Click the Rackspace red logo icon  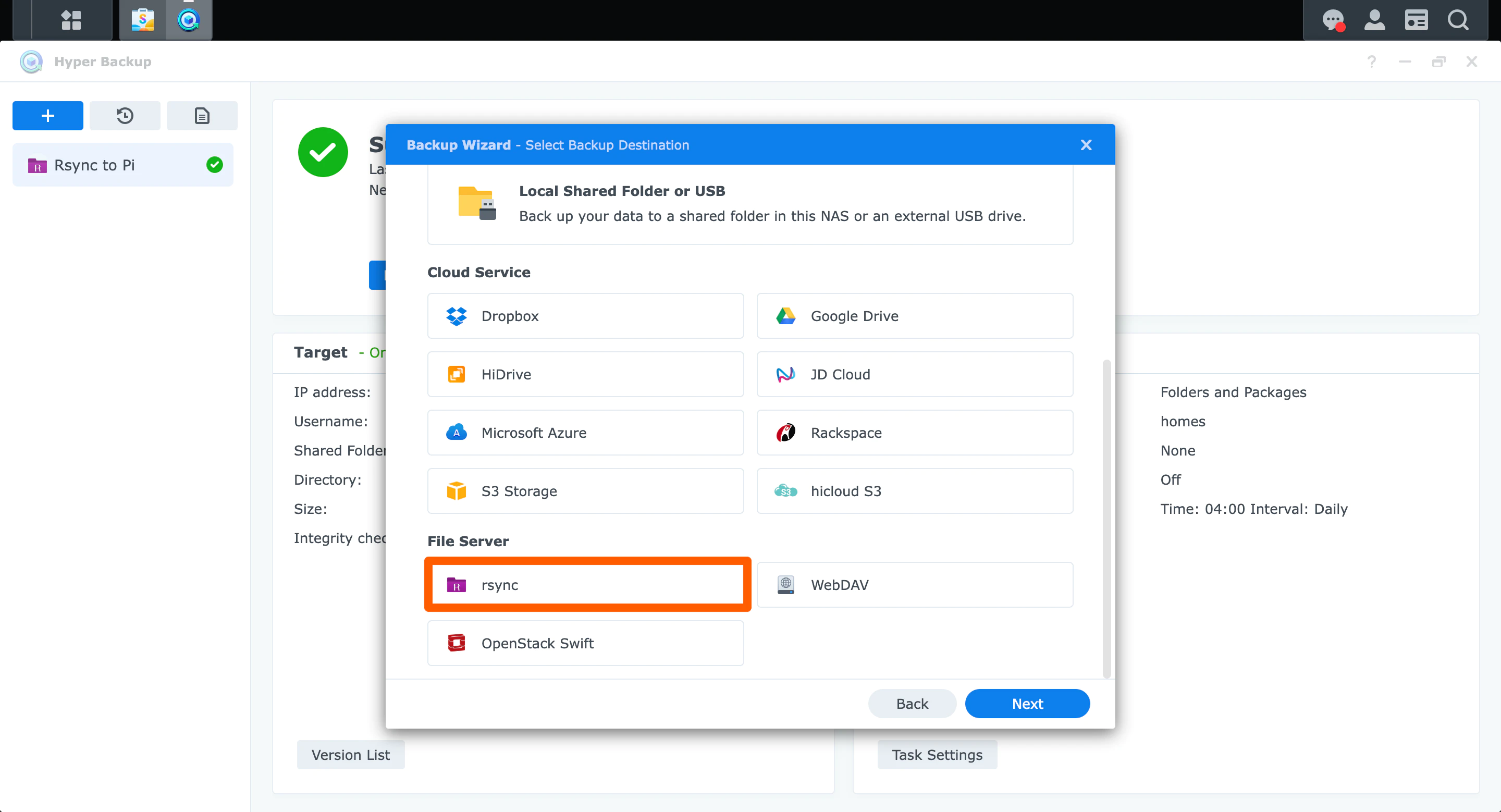coord(785,432)
